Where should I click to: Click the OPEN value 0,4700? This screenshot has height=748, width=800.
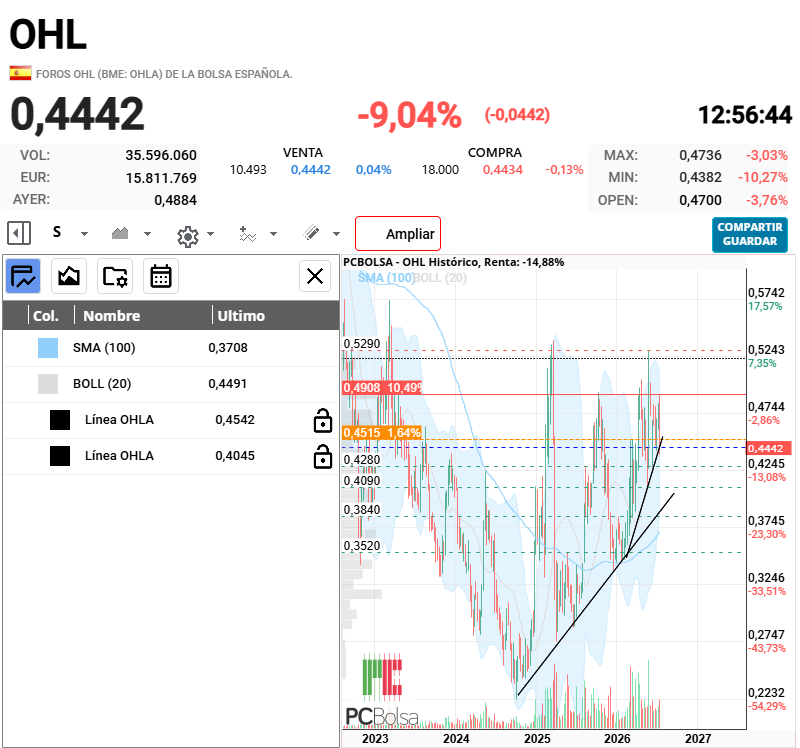coord(700,200)
